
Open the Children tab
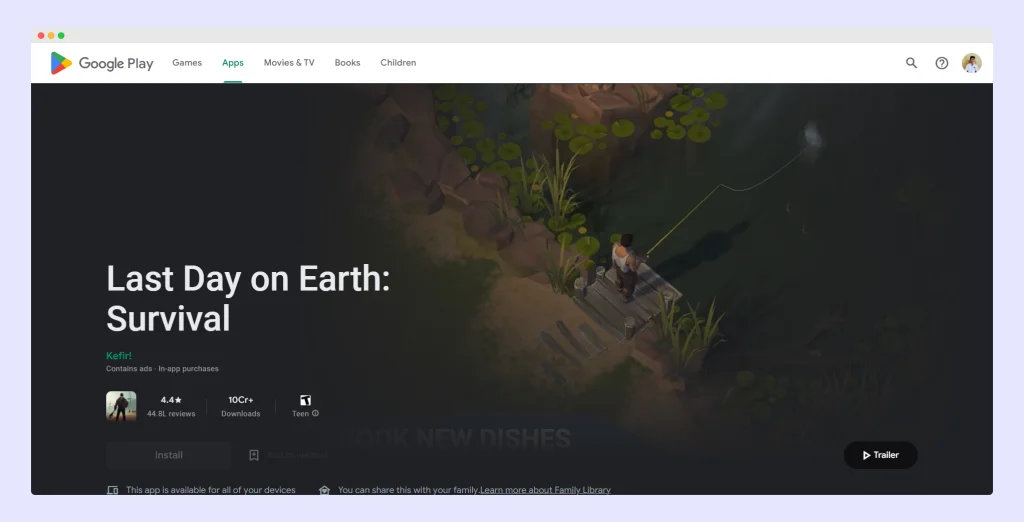398,63
